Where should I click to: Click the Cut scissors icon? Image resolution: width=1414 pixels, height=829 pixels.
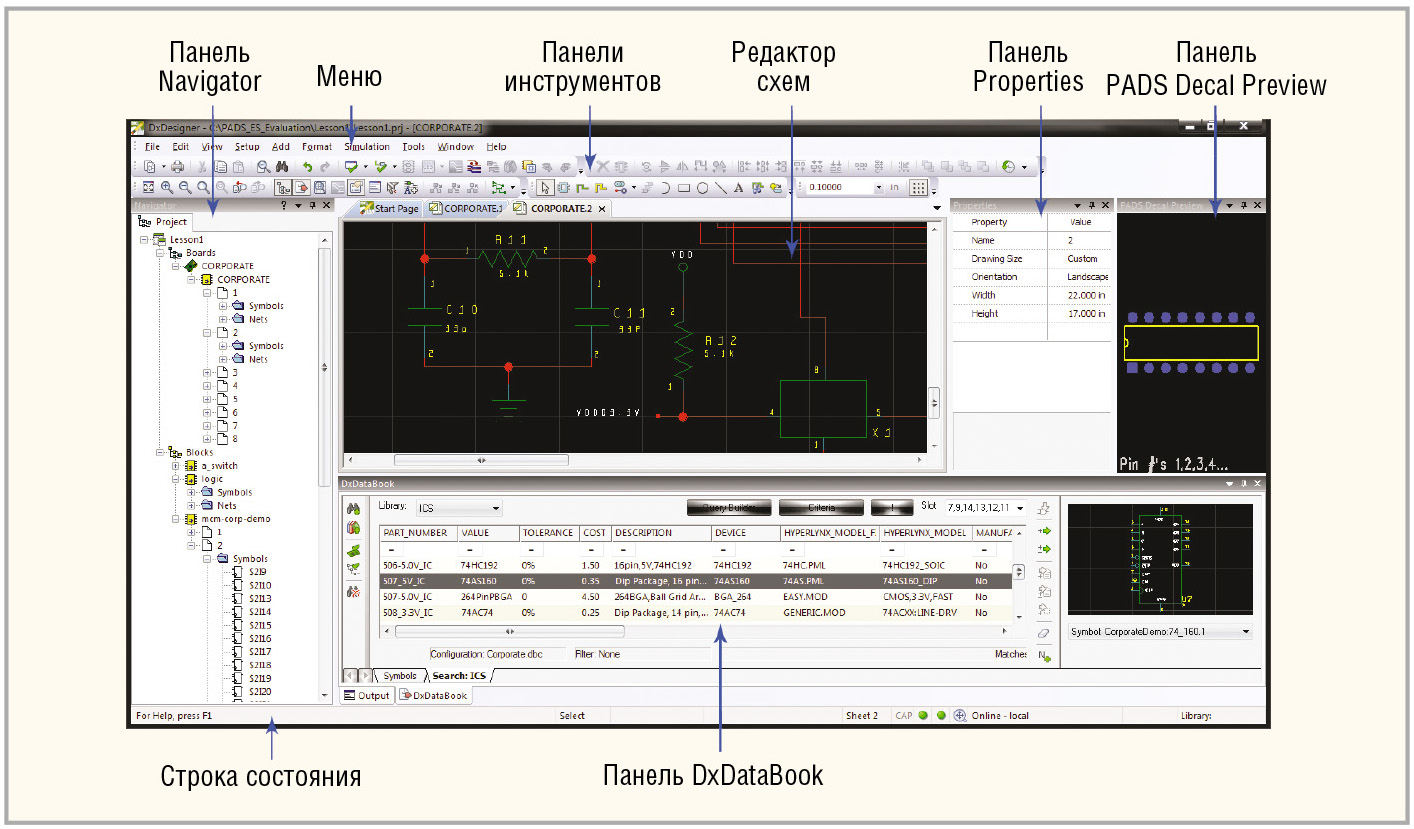coord(201,167)
